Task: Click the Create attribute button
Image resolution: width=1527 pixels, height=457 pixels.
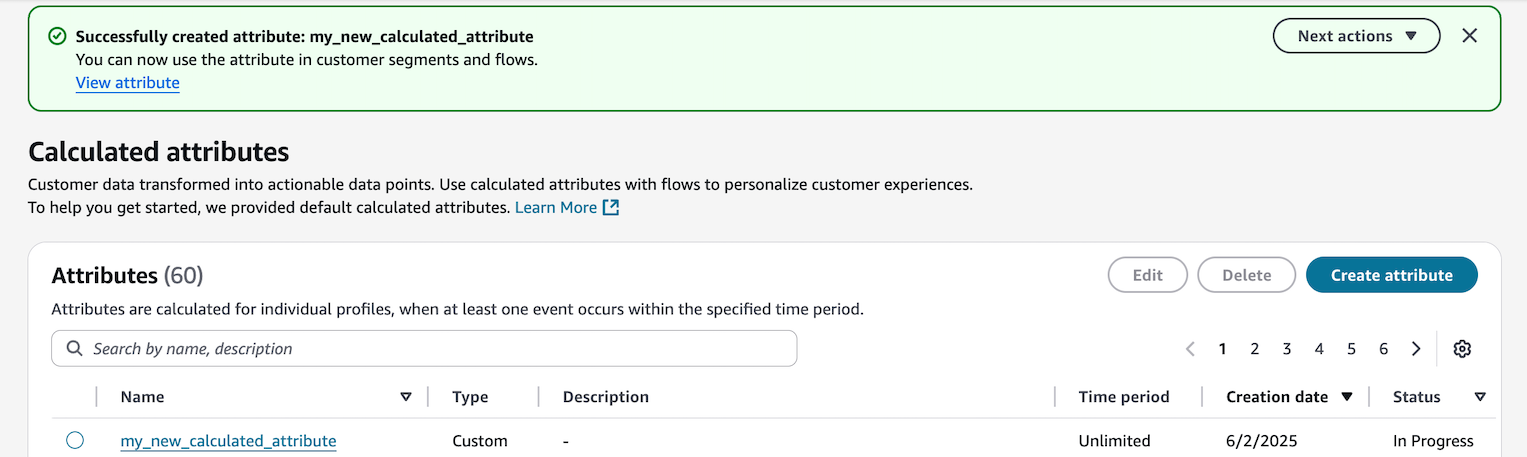Action: point(1391,275)
